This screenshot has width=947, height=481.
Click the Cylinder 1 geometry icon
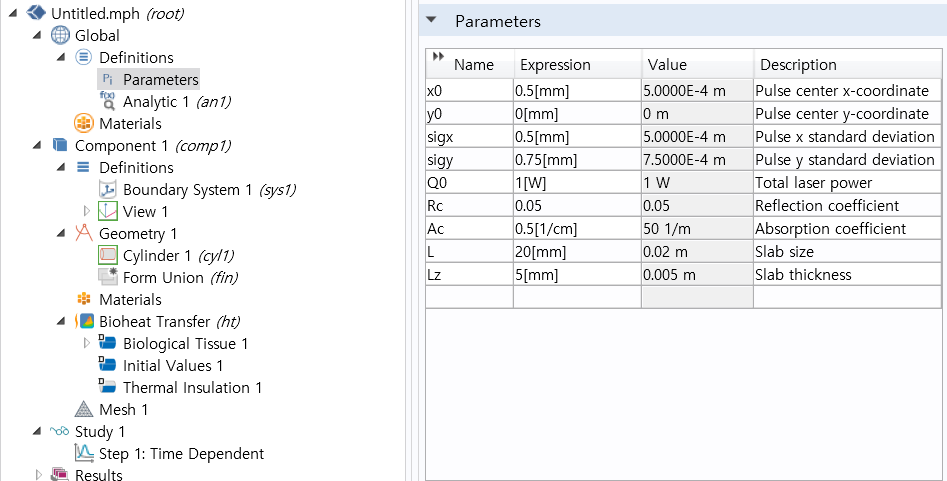click(108, 256)
